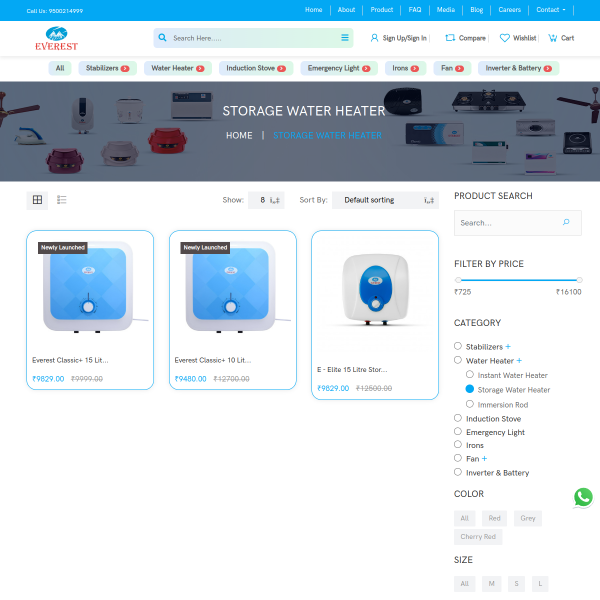Click the user icon beside Sign Up/Sign In
This screenshot has width=600, height=600.
tap(374, 38)
